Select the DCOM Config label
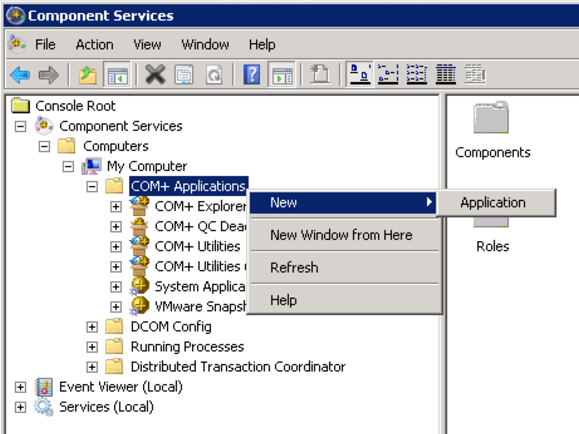 [171, 327]
